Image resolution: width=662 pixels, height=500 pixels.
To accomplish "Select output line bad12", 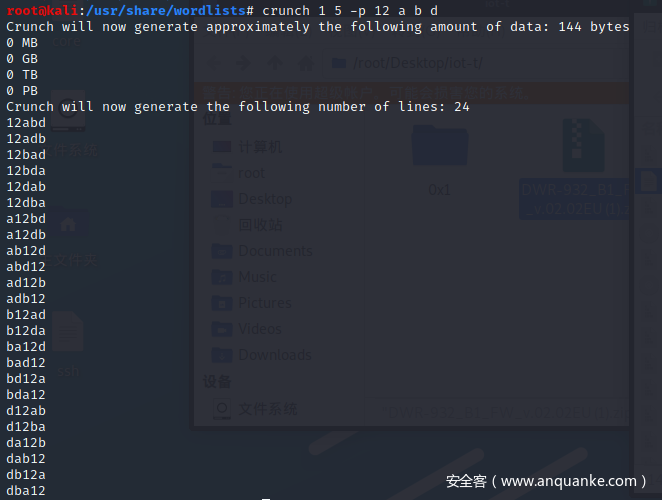I will tap(26, 363).
